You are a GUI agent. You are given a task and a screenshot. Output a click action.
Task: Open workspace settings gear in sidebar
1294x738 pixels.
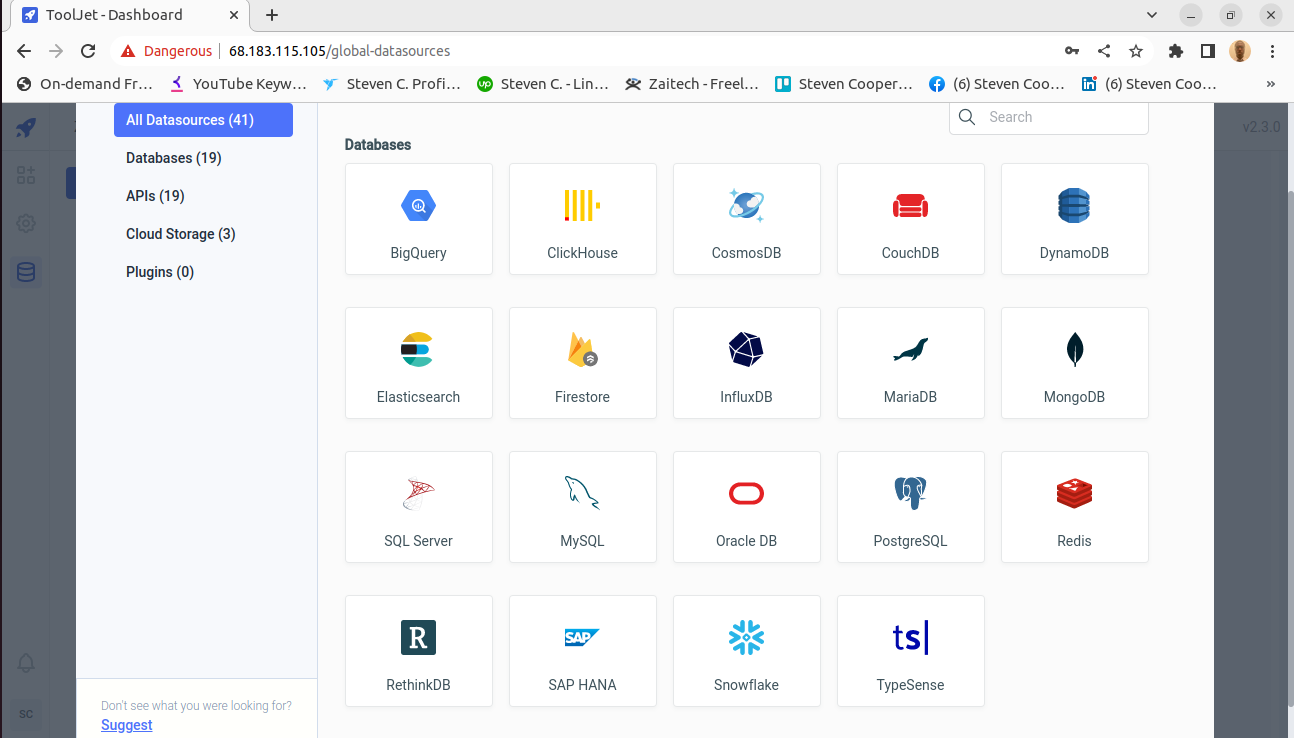click(26, 223)
